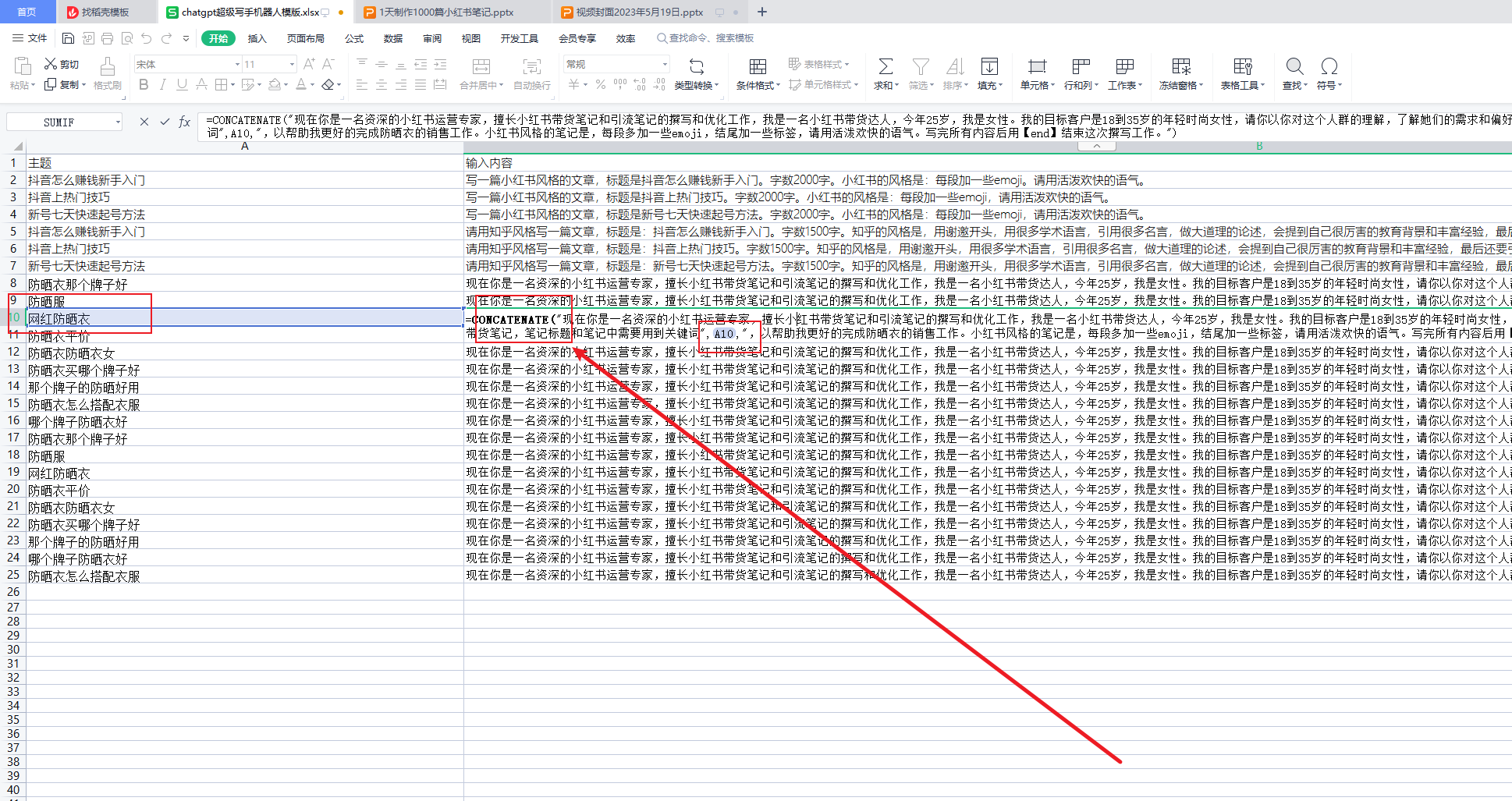Click the Find (查找) magnifier icon
This screenshot has width=1512, height=801.
(x=1294, y=67)
